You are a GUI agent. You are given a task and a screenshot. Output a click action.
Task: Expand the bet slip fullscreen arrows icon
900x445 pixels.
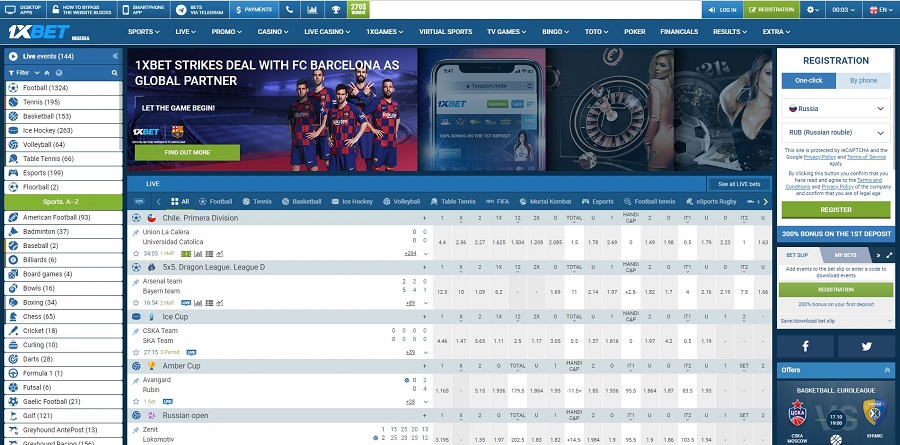(889, 255)
